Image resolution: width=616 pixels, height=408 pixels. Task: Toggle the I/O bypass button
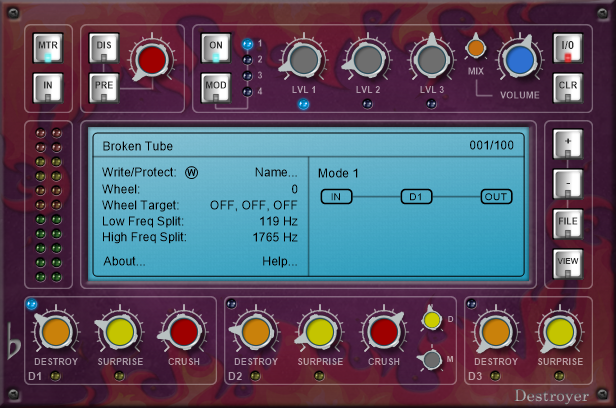click(x=568, y=48)
